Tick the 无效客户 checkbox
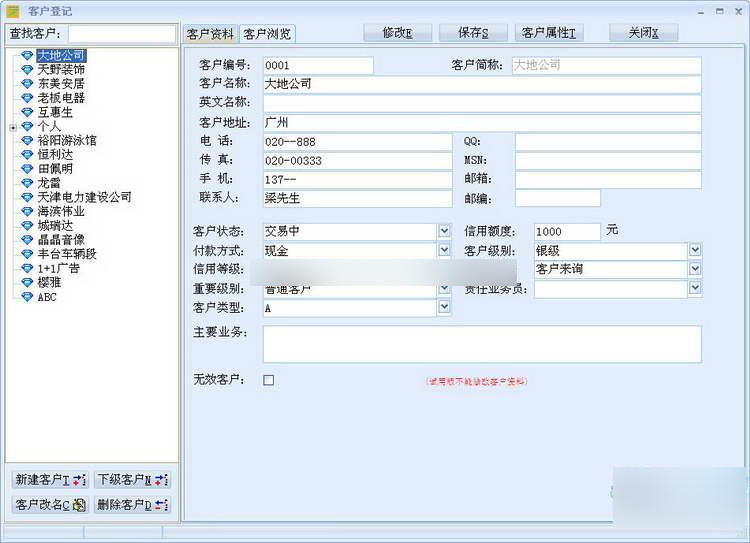Screen dimensions: 750x543 (268, 380)
